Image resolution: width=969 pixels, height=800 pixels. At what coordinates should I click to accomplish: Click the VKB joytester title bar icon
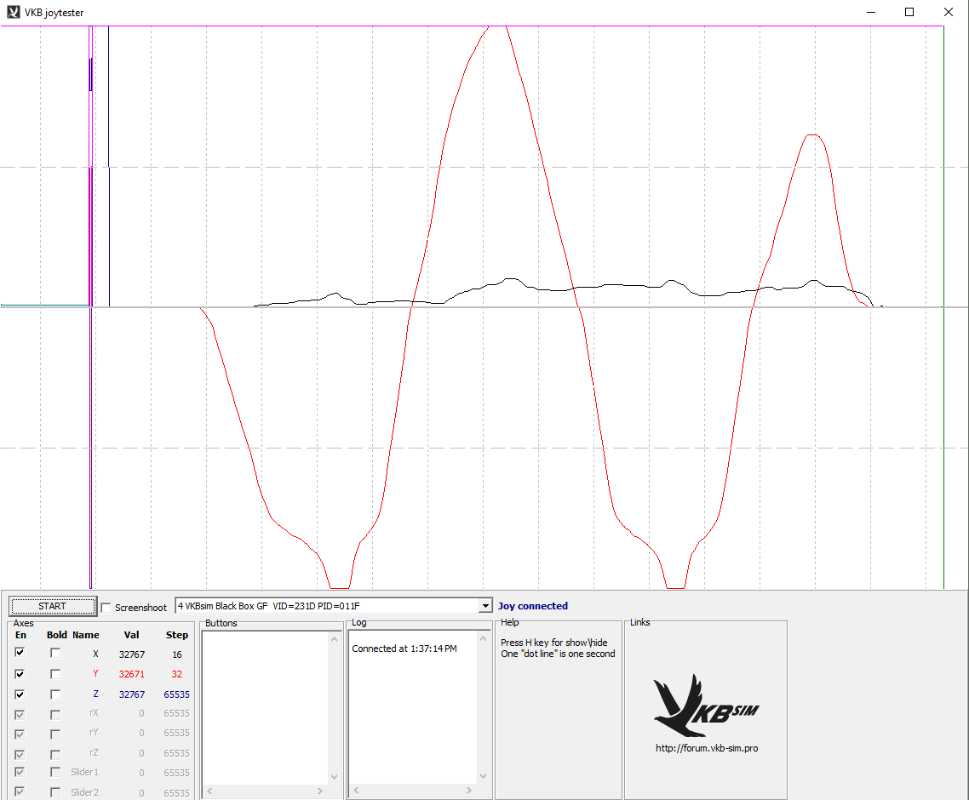tap(13, 12)
